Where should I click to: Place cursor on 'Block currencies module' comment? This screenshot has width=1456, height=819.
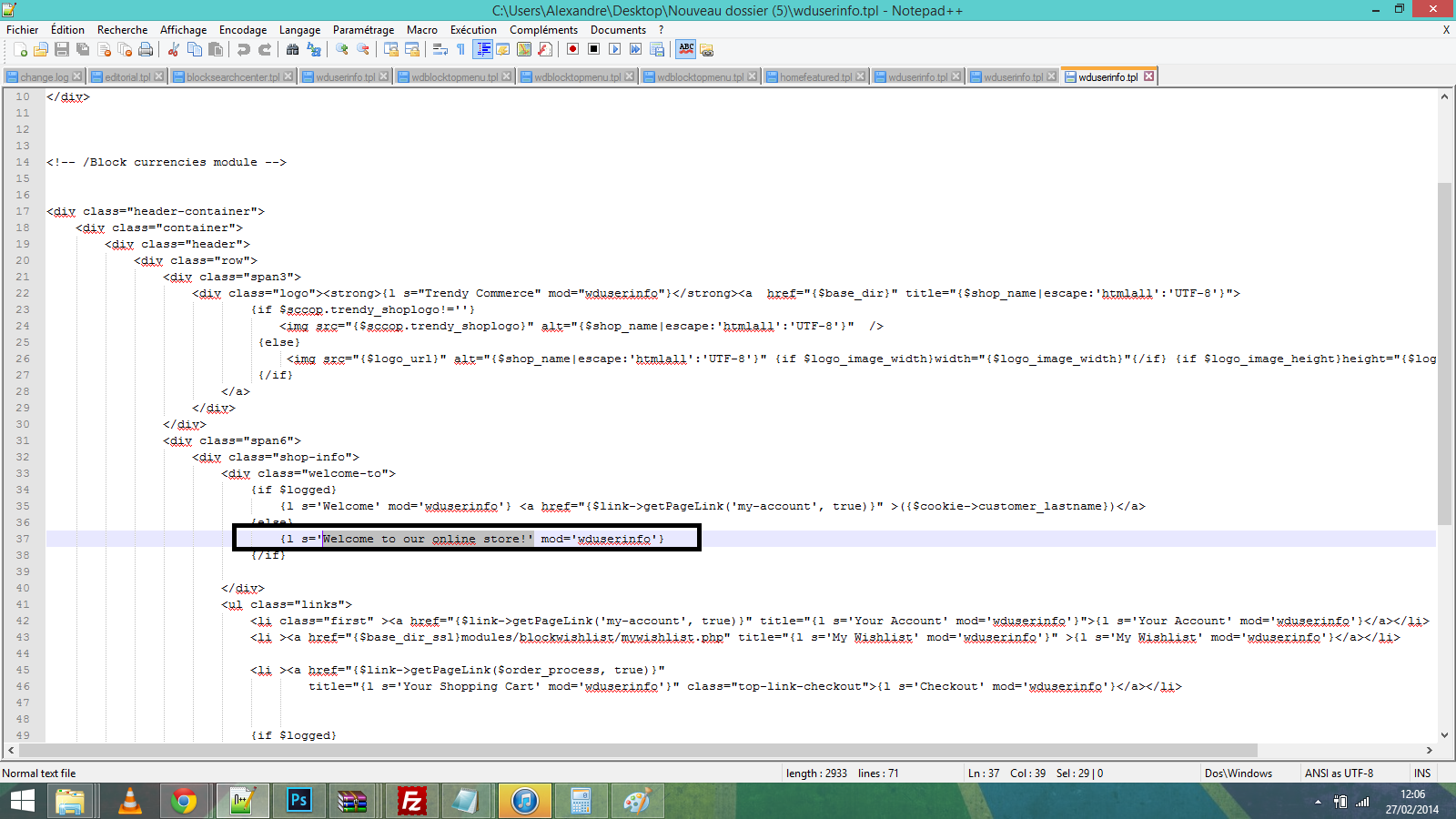click(167, 162)
